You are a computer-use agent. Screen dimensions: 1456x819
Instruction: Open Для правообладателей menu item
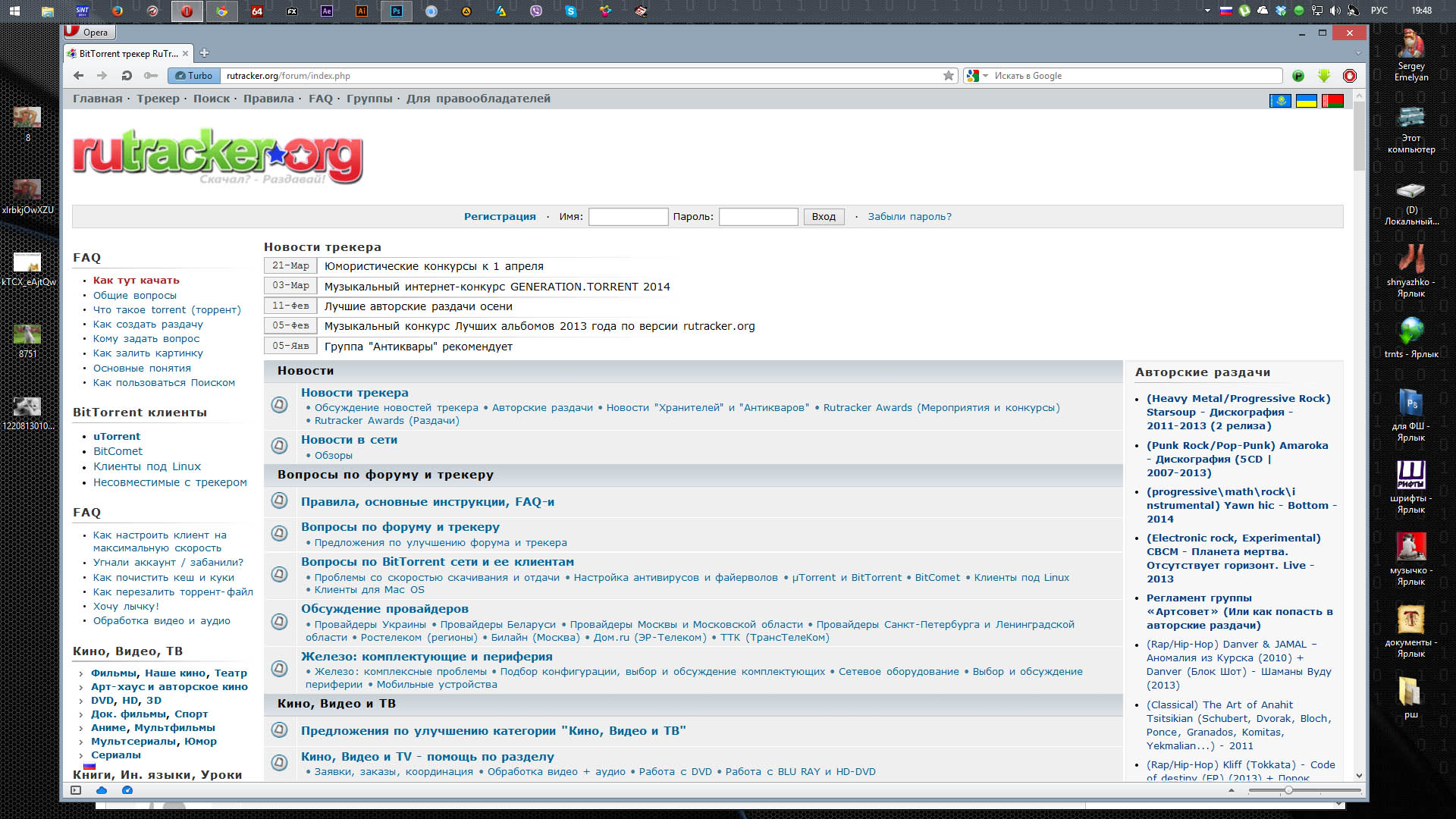click(x=479, y=99)
